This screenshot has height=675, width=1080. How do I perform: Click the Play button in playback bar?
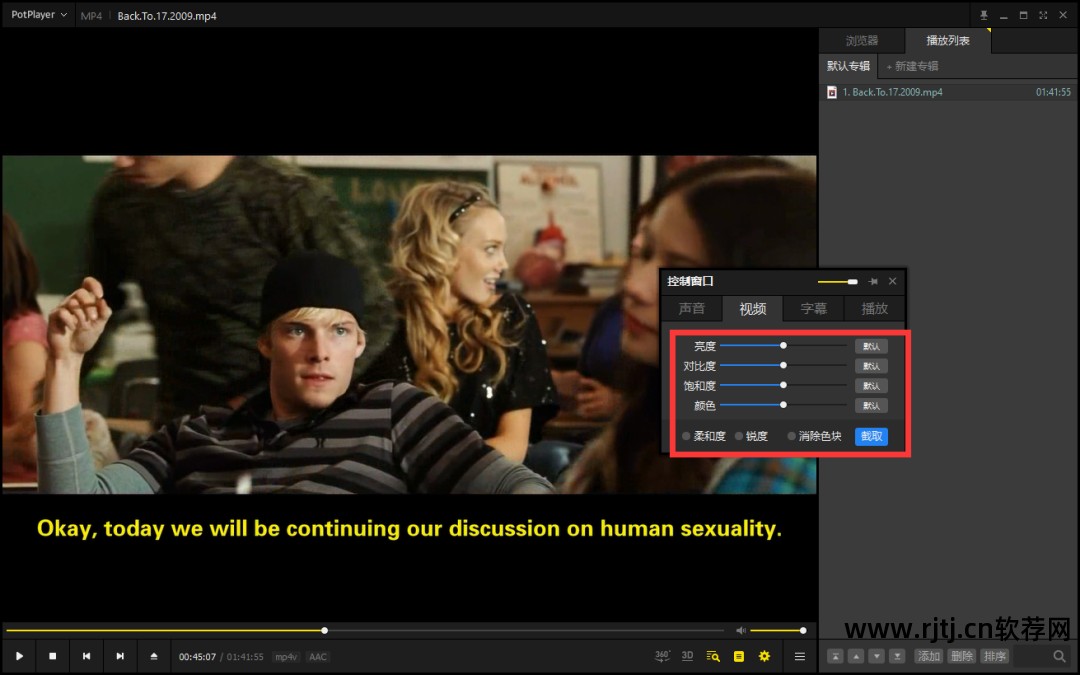click(x=19, y=656)
